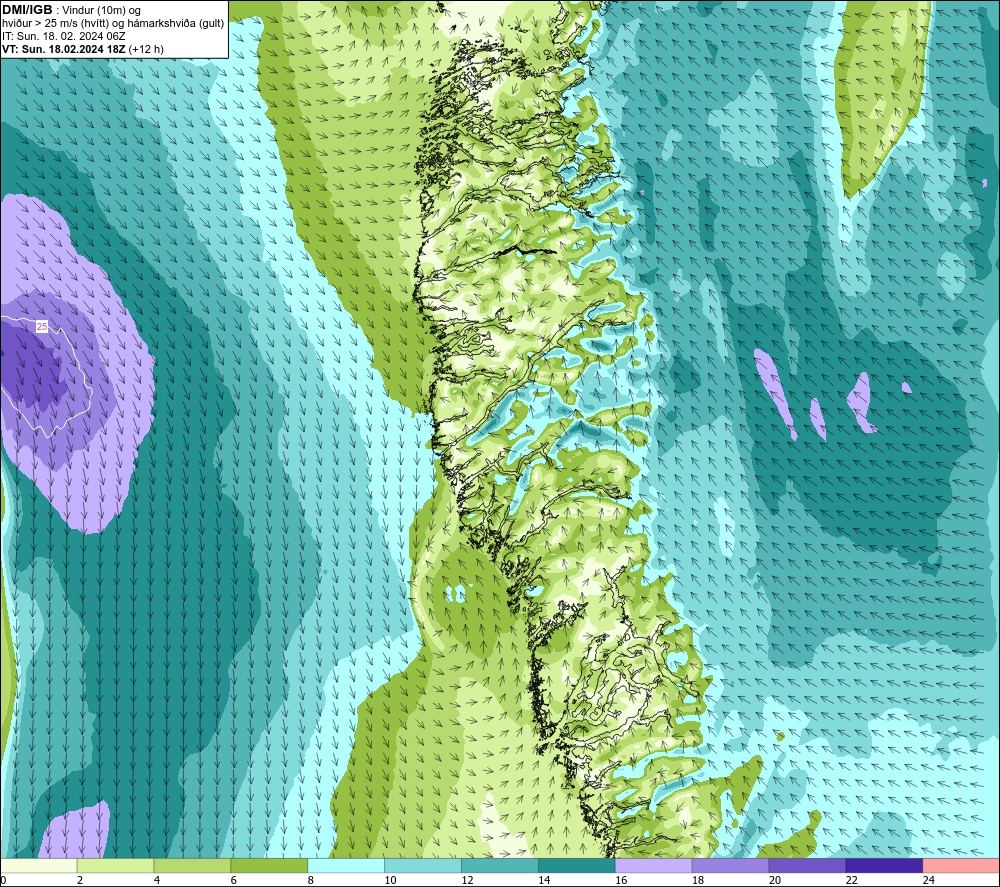Click the 'DMI/IGB' title text

(x=27, y=10)
